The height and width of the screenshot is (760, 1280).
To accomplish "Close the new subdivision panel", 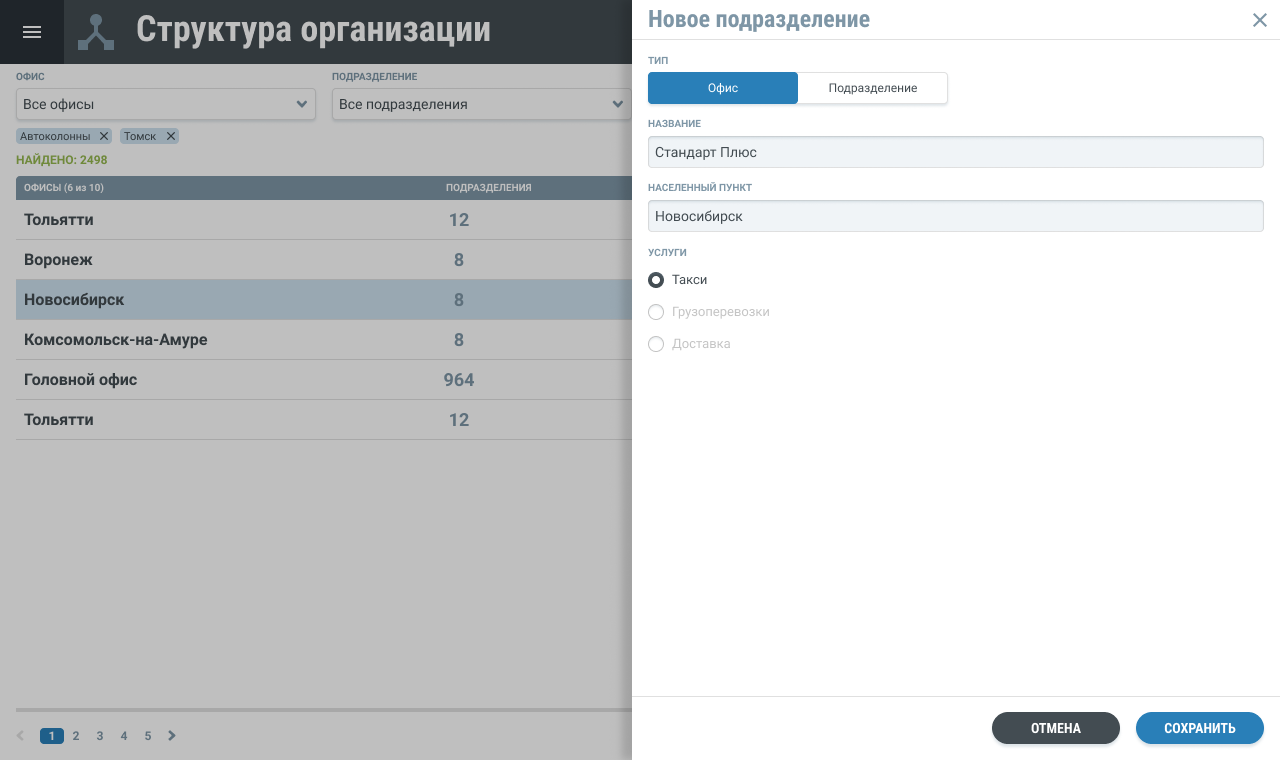I will point(1259,20).
